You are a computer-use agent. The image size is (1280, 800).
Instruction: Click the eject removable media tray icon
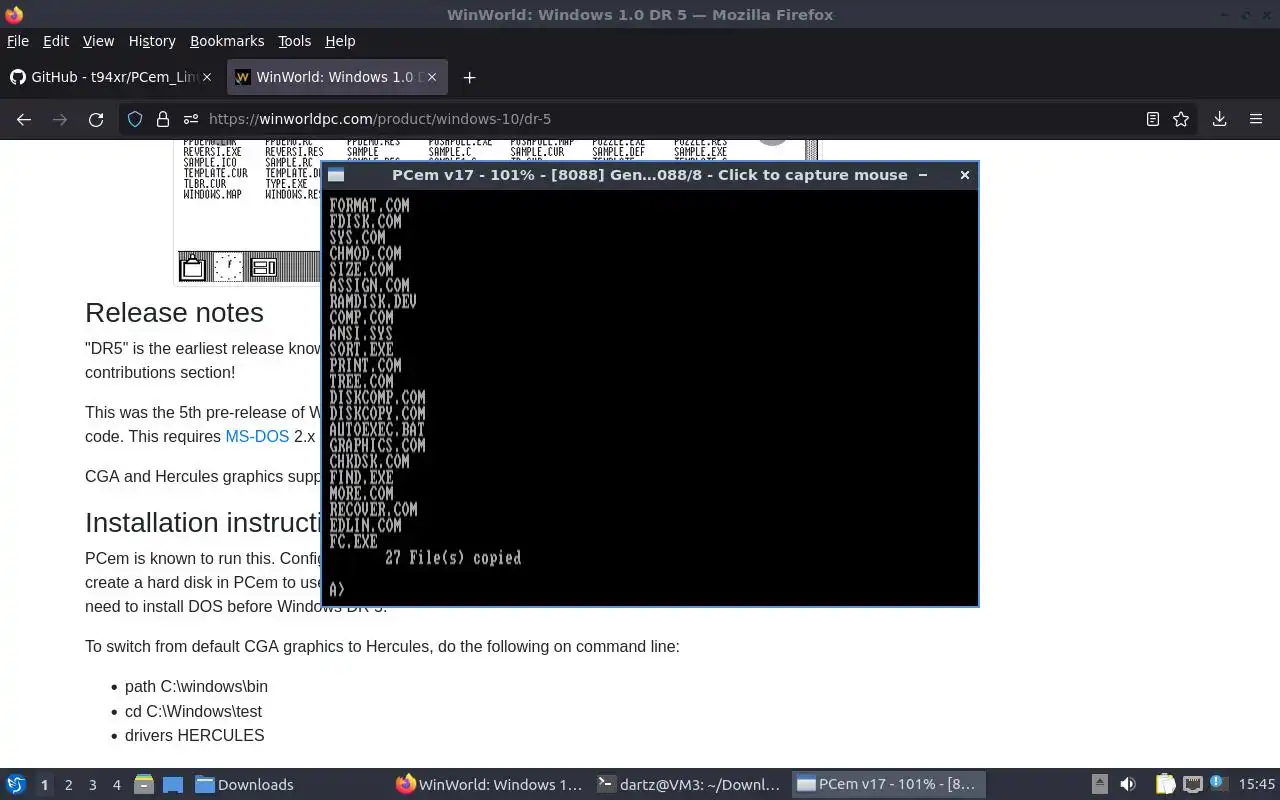point(1099,785)
